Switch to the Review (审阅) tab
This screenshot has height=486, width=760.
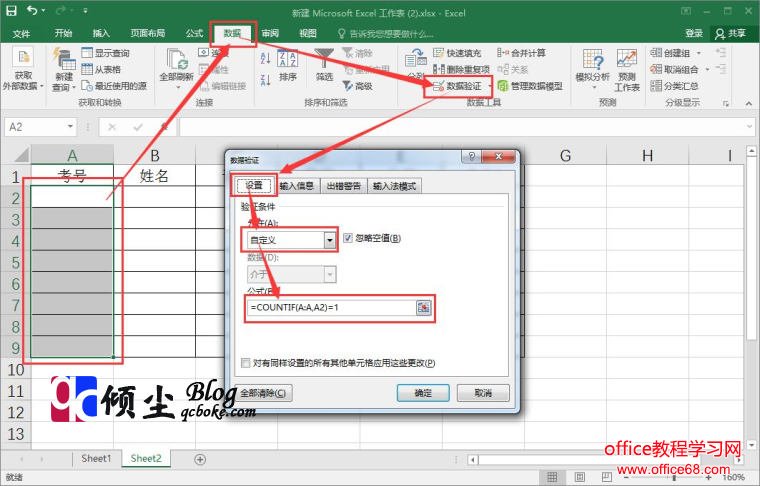(270, 33)
